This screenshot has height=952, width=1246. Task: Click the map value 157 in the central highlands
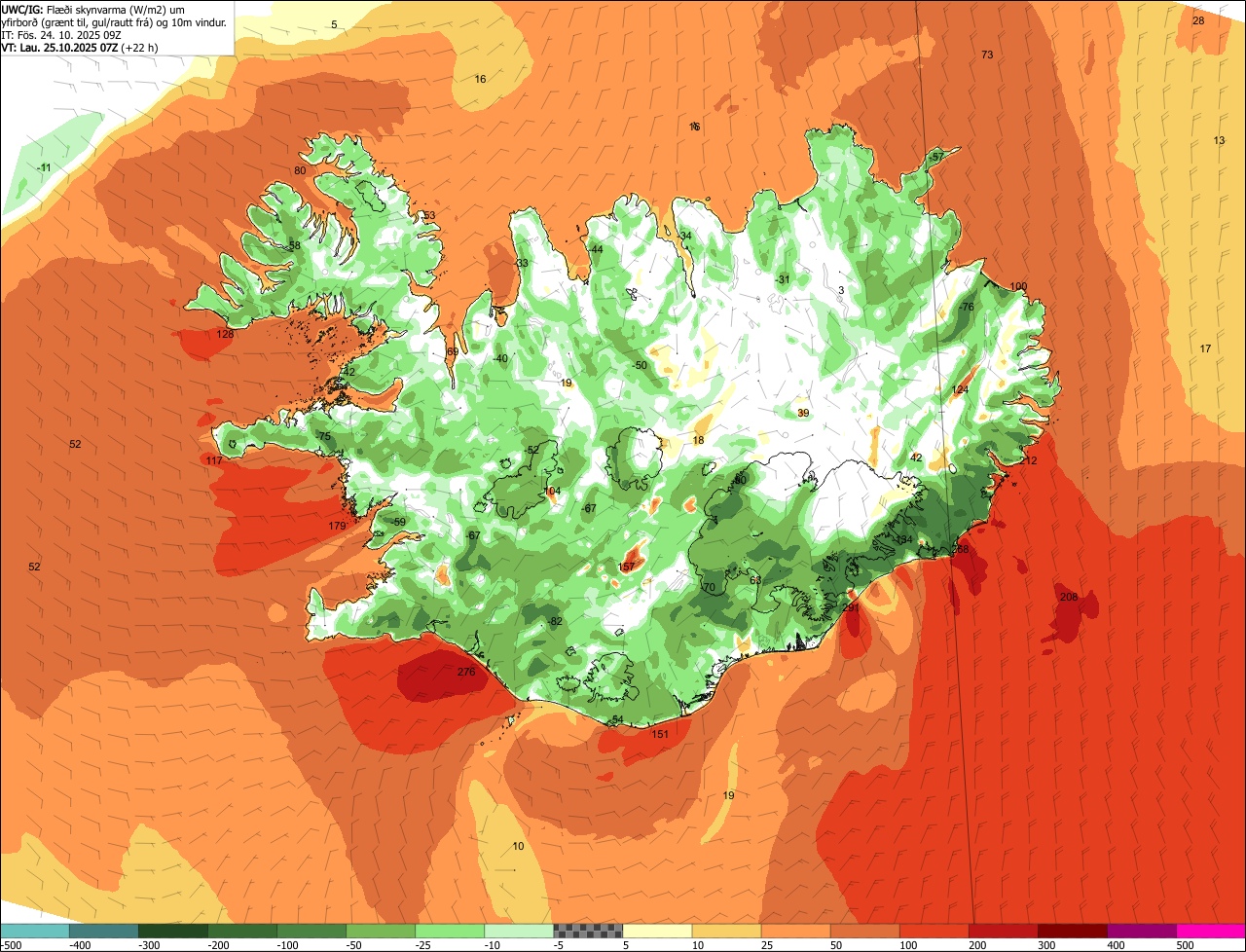[627, 567]
